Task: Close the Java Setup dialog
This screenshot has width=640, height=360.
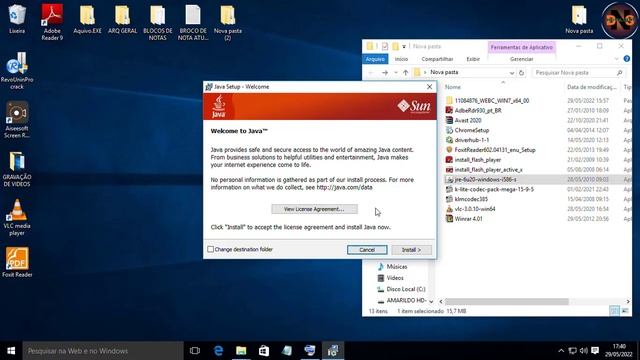Action: [x=429, y=87]
